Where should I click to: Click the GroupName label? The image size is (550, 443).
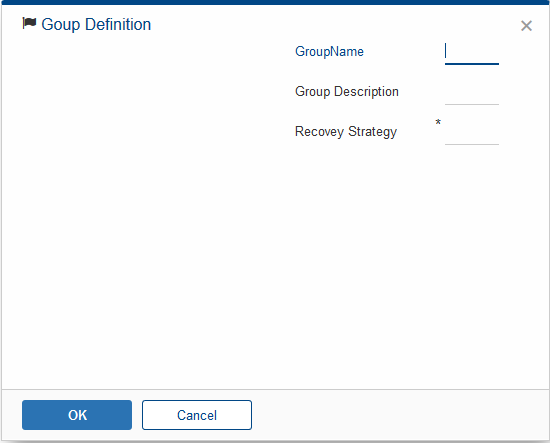click(329, 52)
